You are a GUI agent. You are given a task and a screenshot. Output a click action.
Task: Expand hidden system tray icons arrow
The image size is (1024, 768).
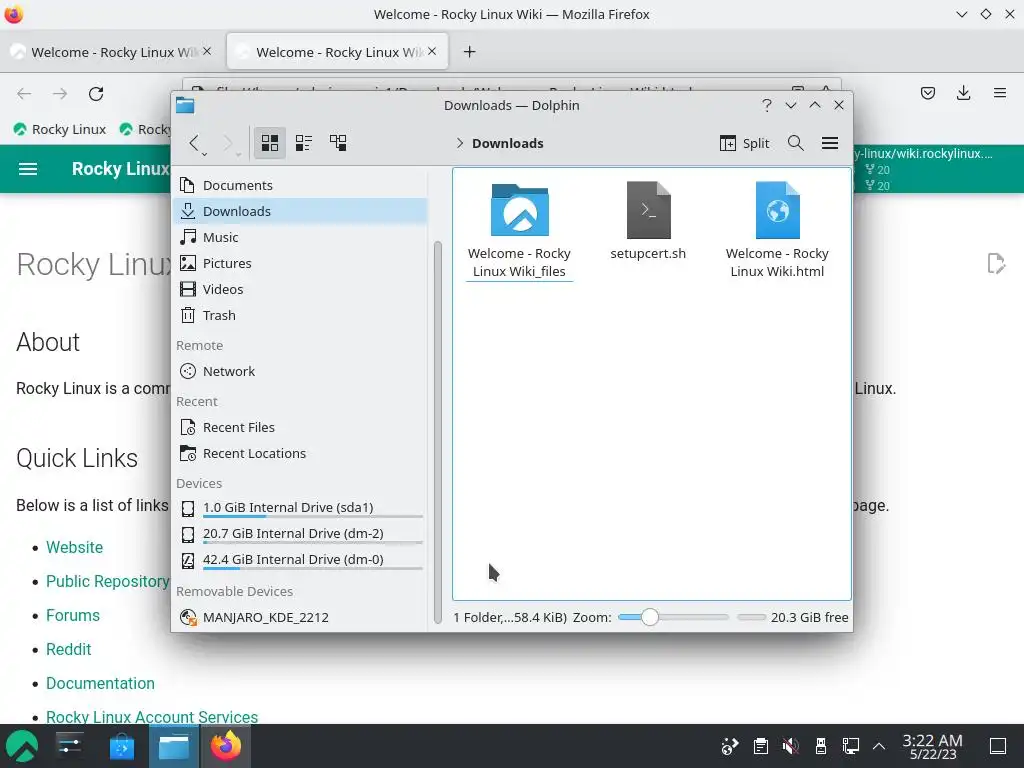point(879,746)
